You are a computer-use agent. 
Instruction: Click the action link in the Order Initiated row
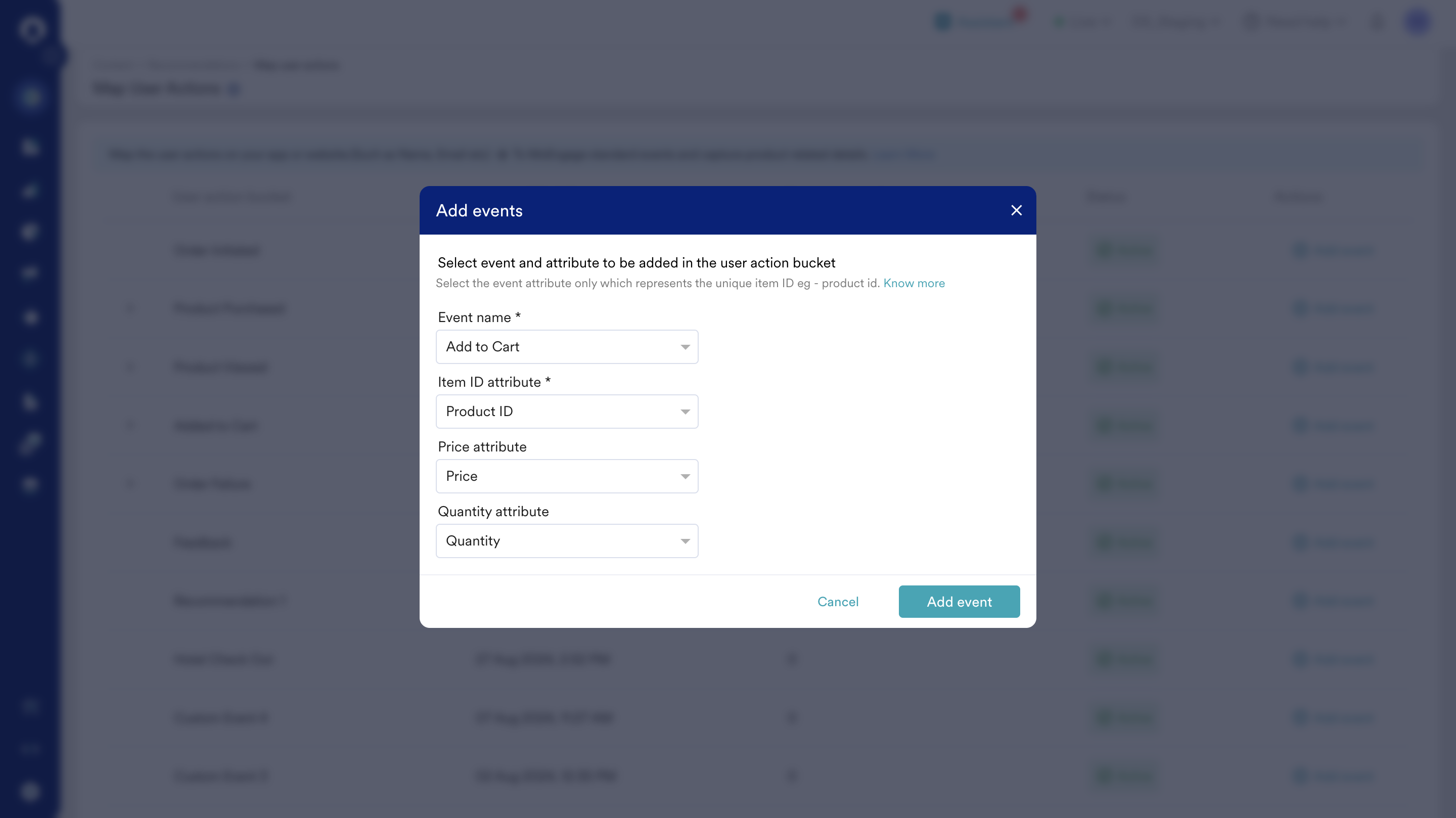(1334, 250)
